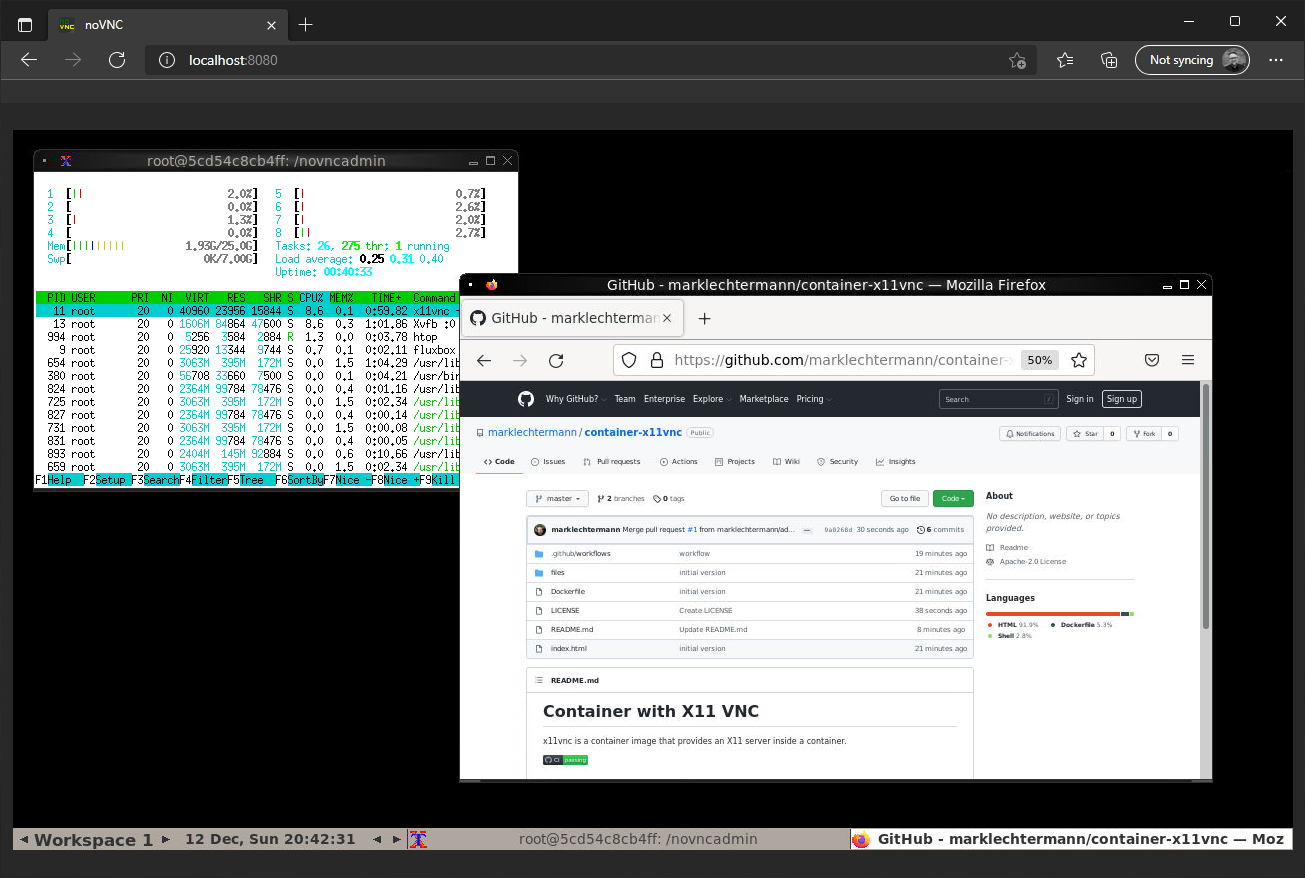Image resolution: width=1305 pixels, height=878 pixels.
Task: Click F6 SortBy in htop footer
Action: (x=300, y=480)
